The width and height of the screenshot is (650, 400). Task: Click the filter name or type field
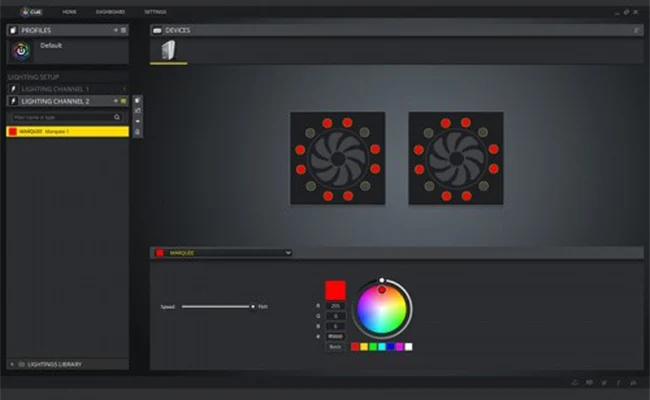click(62, 117)
